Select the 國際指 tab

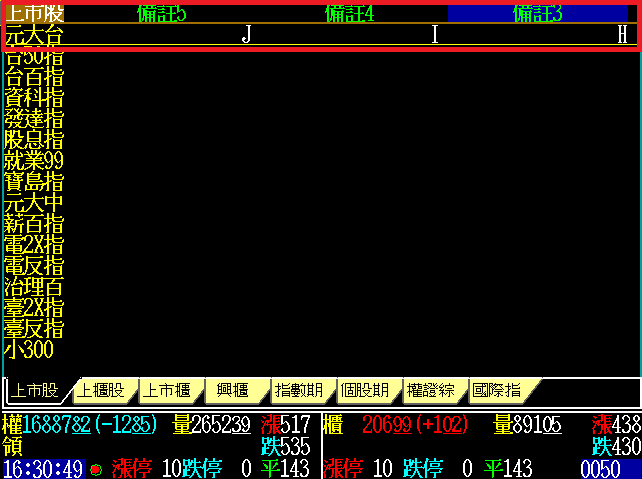click(496, 390)
